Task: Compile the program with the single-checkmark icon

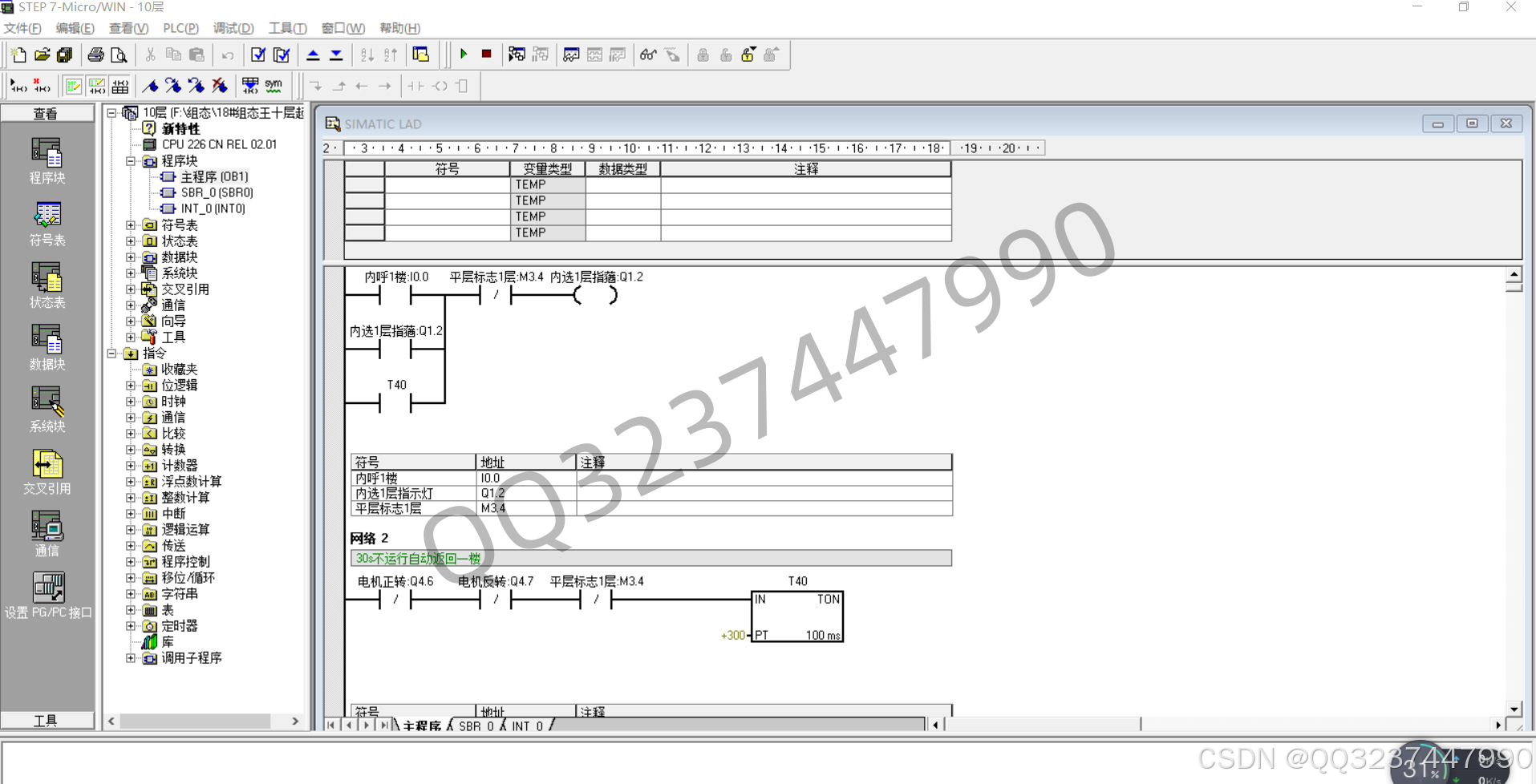Action: coord(258,55)
